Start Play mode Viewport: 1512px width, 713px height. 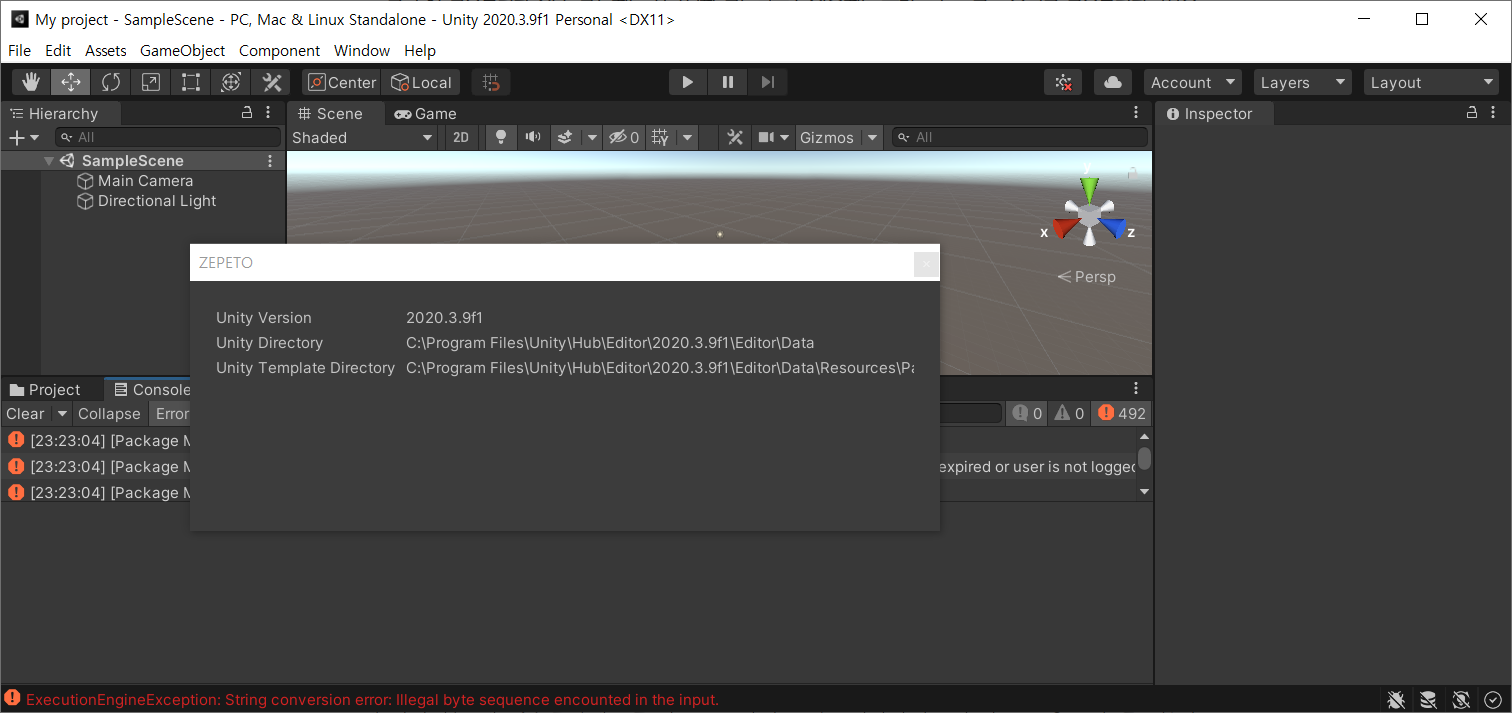coord(687,82)
